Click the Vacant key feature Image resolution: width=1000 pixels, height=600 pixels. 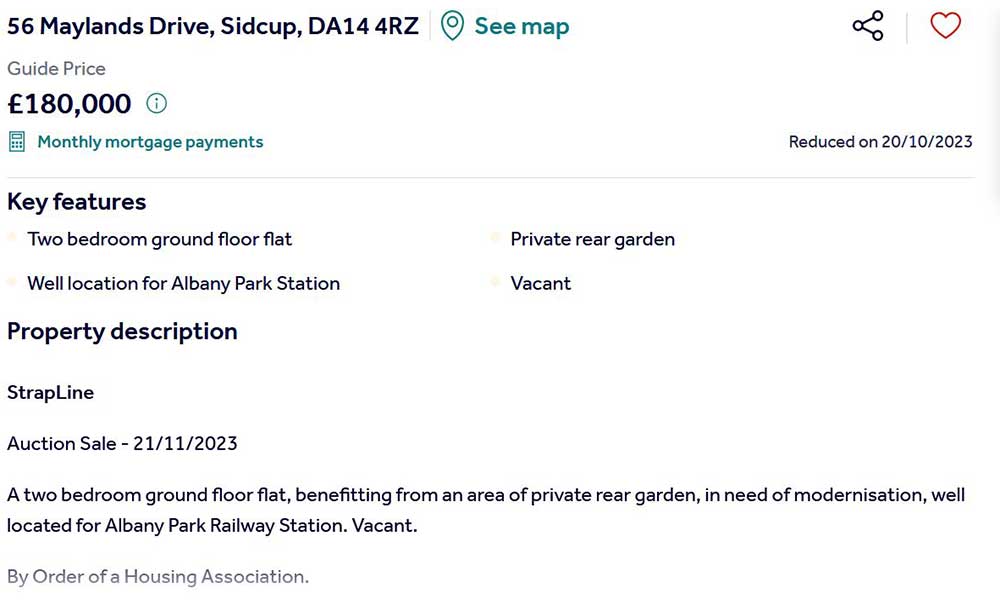pos(540,283)
